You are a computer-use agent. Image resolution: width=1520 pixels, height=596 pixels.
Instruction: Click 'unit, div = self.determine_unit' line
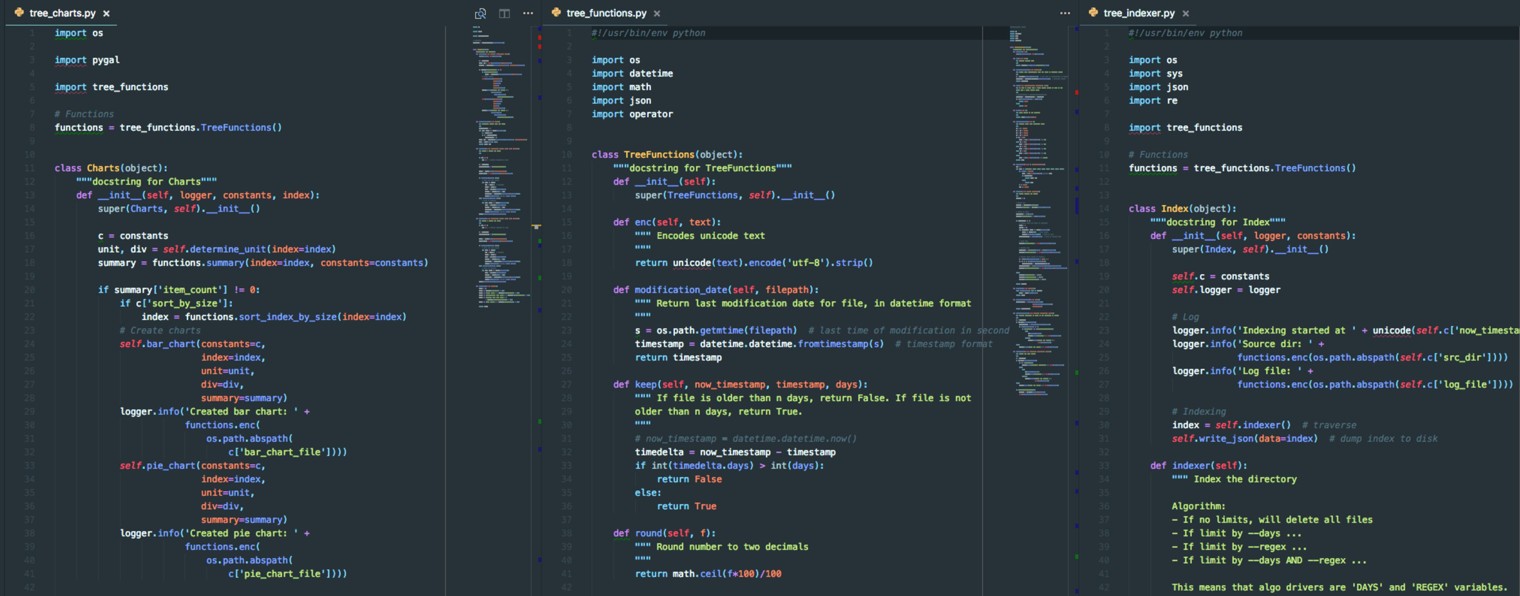(x=217, y=249)
